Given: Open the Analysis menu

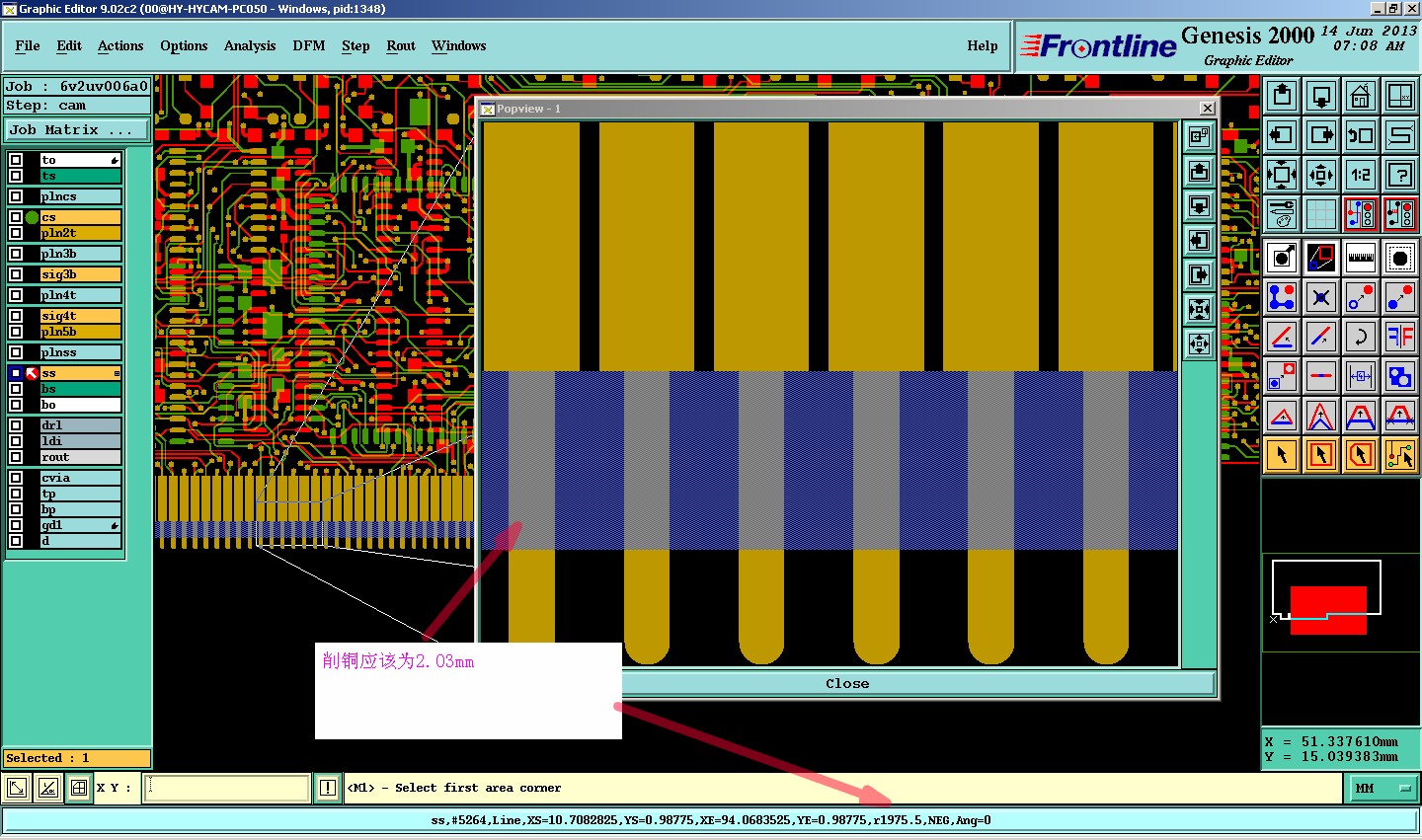Looking at the screenshot, I should (x=250, y=45).
